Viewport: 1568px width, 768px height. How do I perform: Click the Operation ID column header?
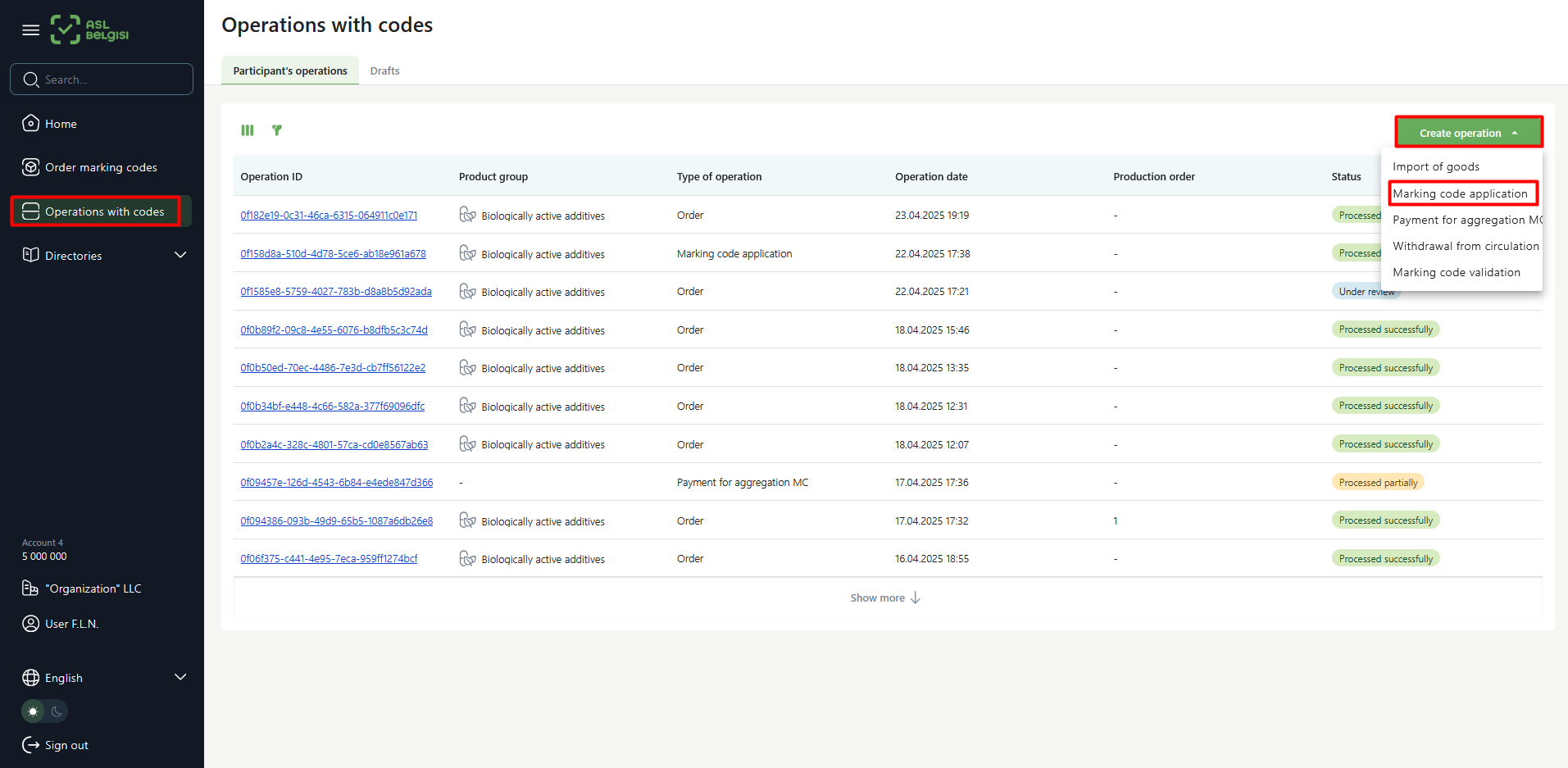point(271,176)
